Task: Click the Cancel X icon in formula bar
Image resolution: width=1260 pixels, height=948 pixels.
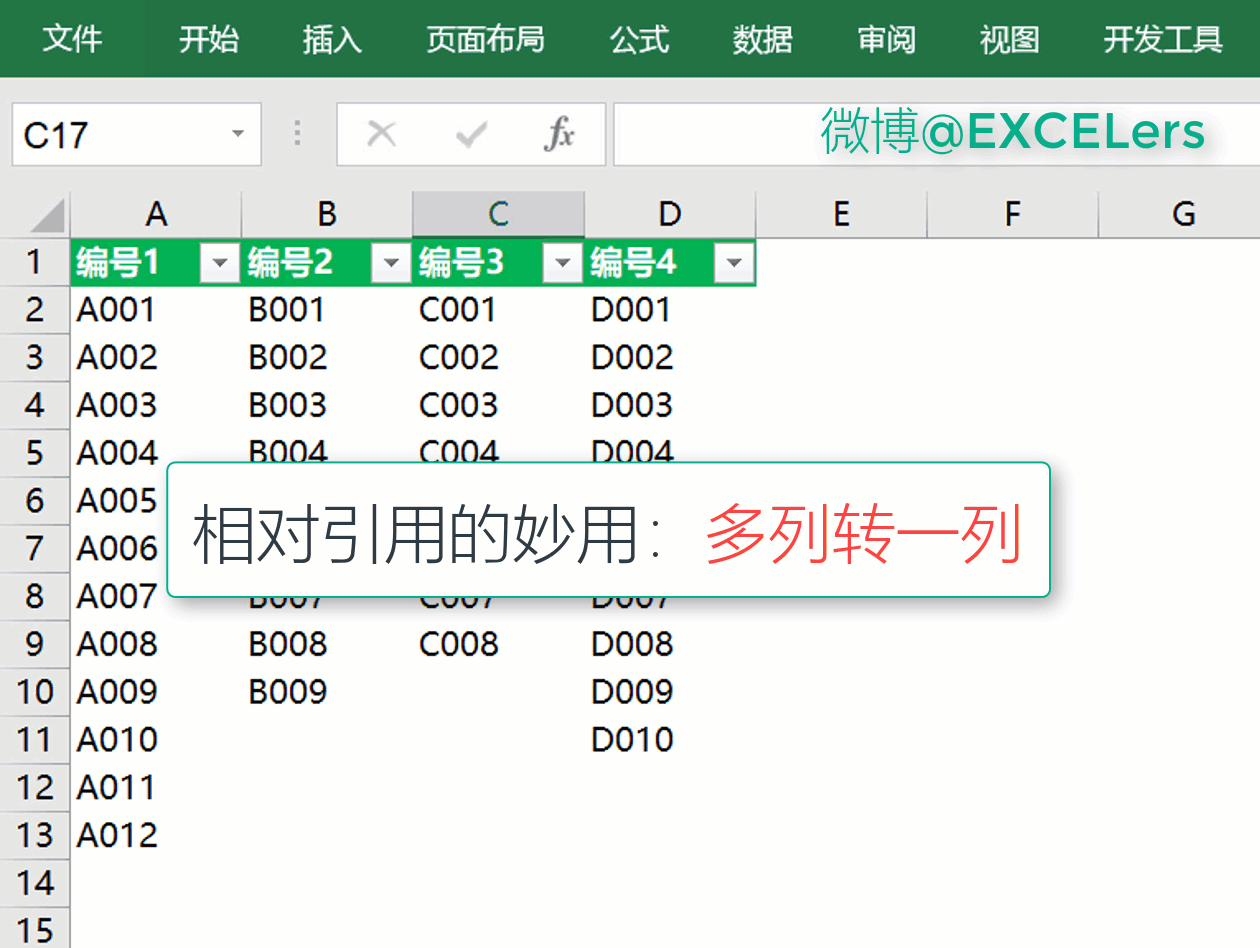Action: (382, 133)
